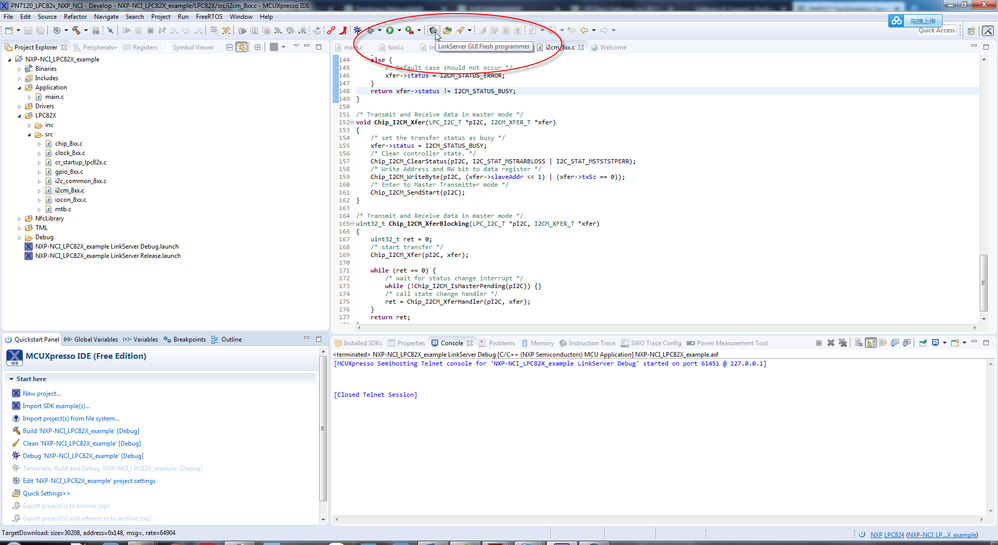Click the cloud upload widget icon
This screenshot has width=998, height=545.
[897, 21]
